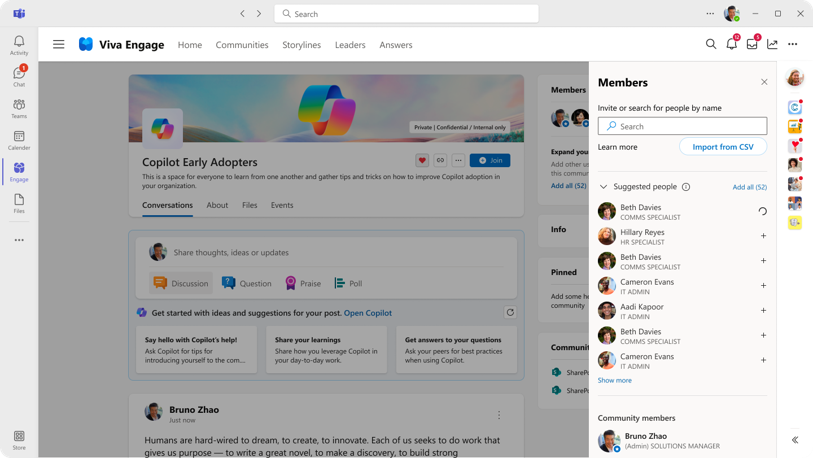Collapse the Suggested people section
This screenshot has width=813, height=458.
click(603, 187)
